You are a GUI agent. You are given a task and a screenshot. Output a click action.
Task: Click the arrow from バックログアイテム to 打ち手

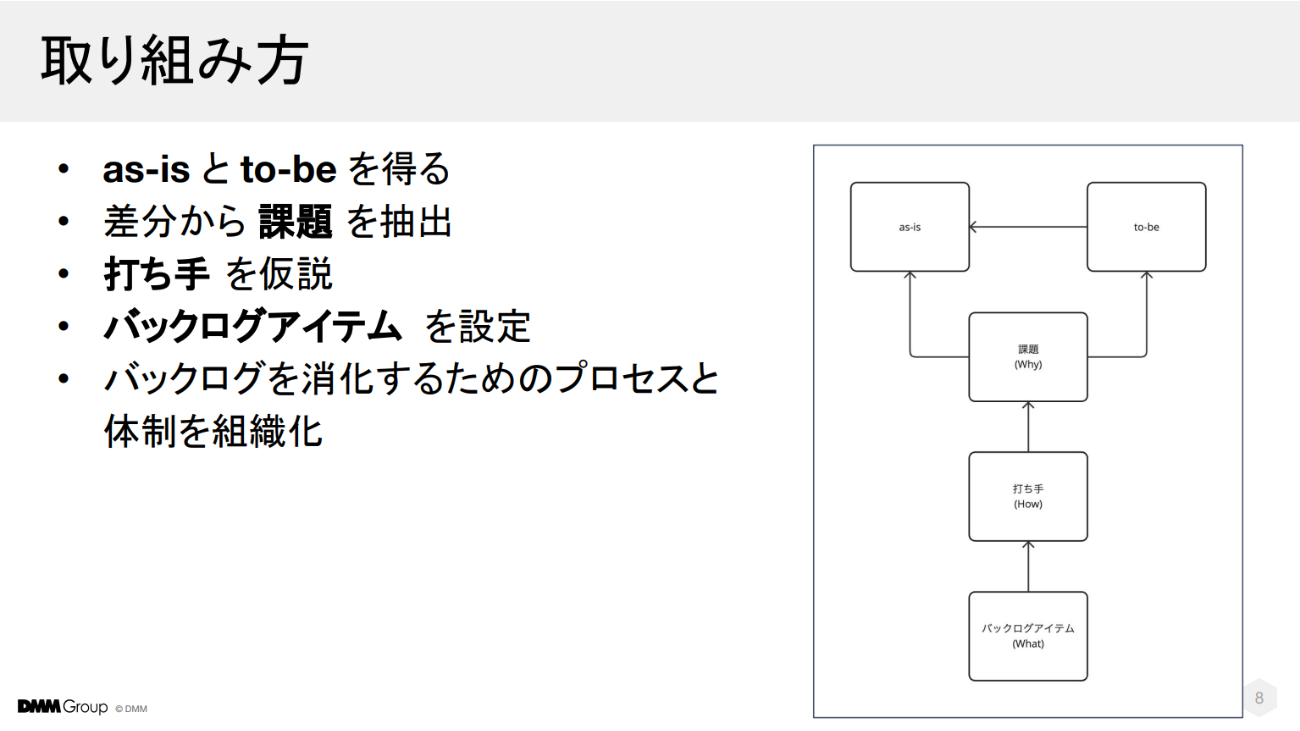[1028, 567]
